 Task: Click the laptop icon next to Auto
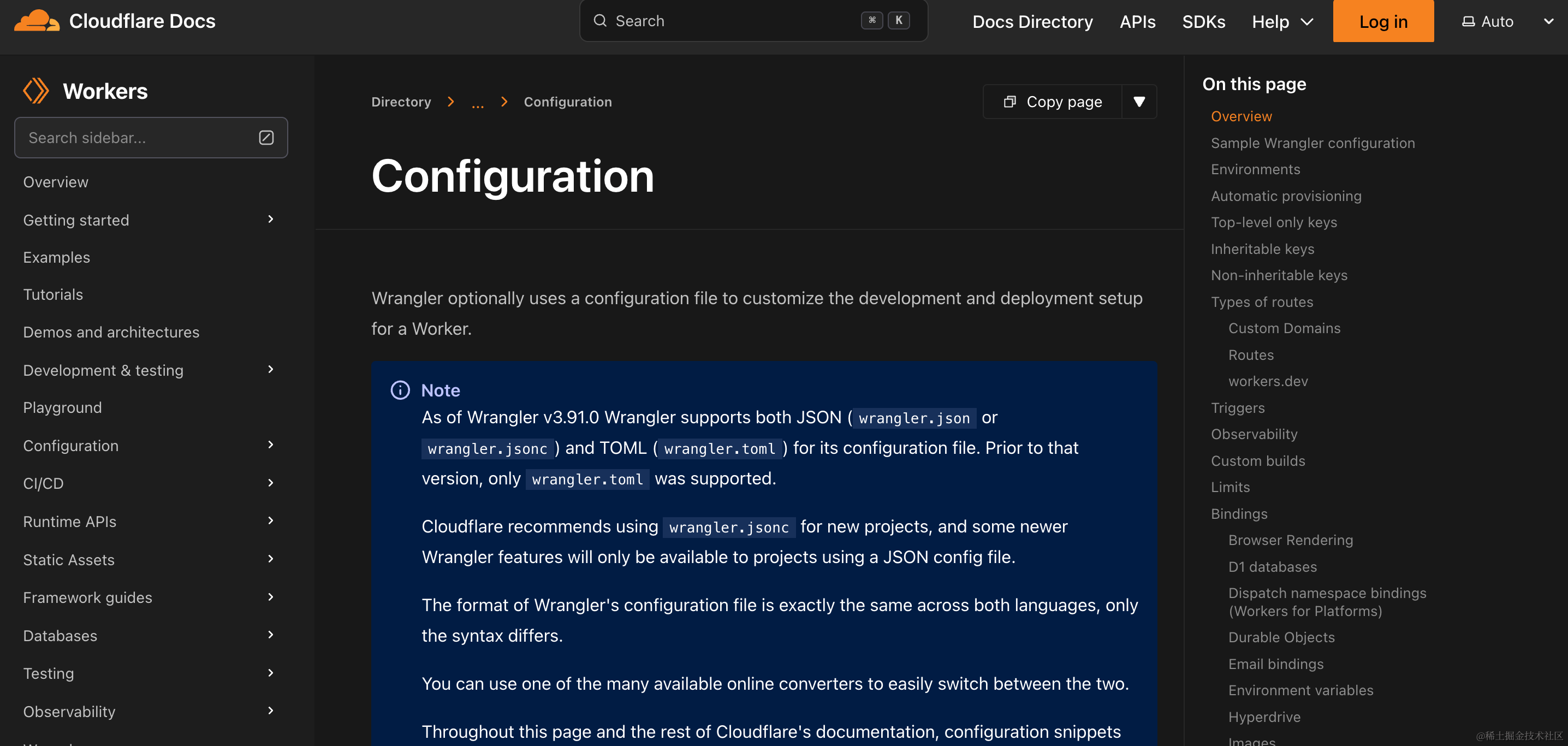coord(1468,22)
